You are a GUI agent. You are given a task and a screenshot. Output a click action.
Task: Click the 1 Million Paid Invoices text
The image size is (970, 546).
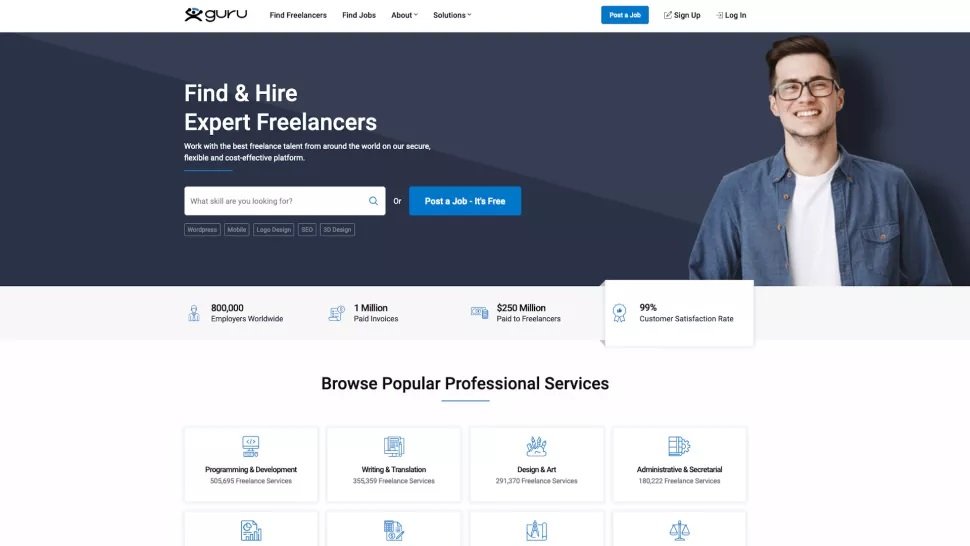(x=376, y=313)
